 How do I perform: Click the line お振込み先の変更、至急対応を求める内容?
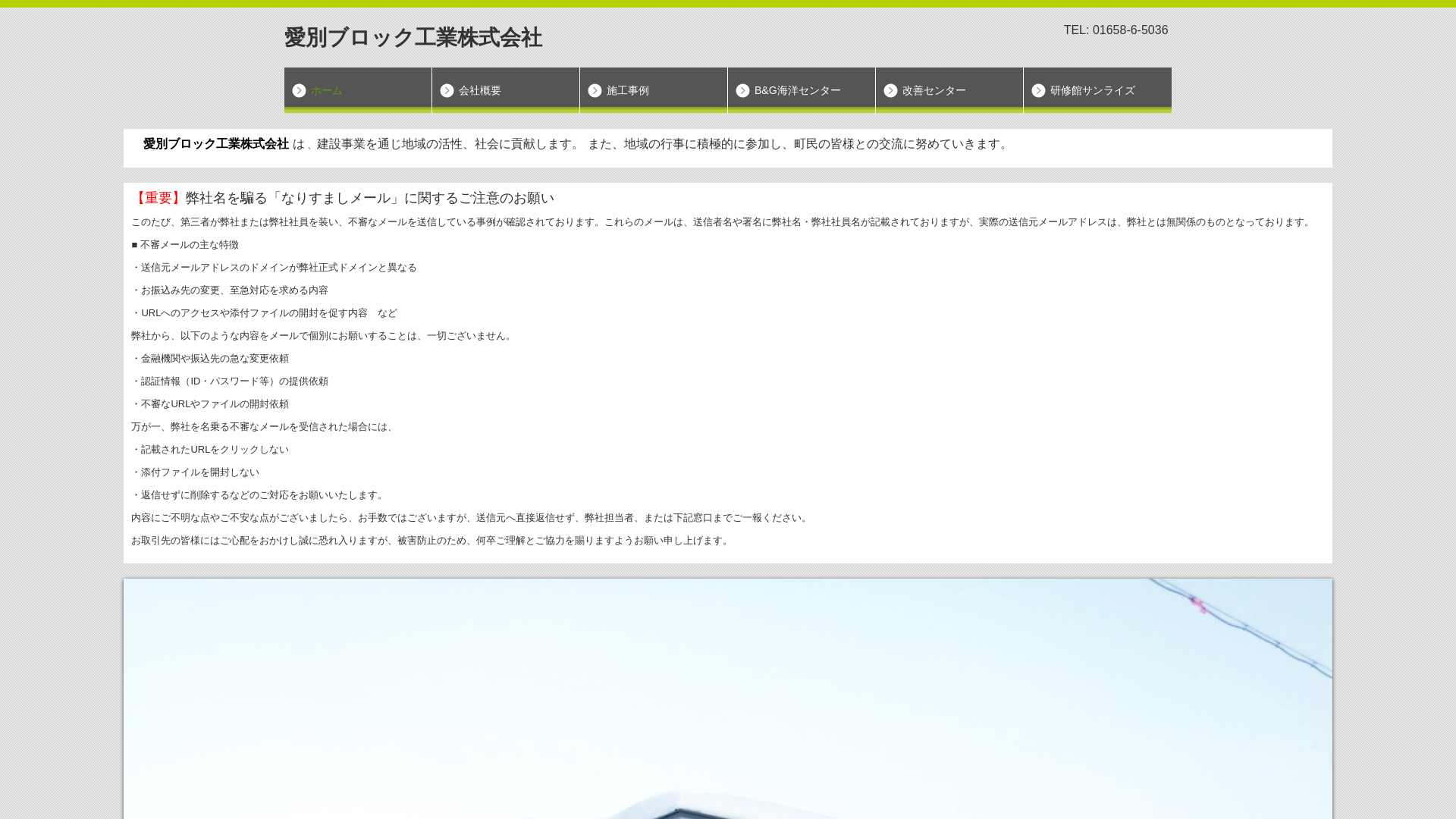230,290
